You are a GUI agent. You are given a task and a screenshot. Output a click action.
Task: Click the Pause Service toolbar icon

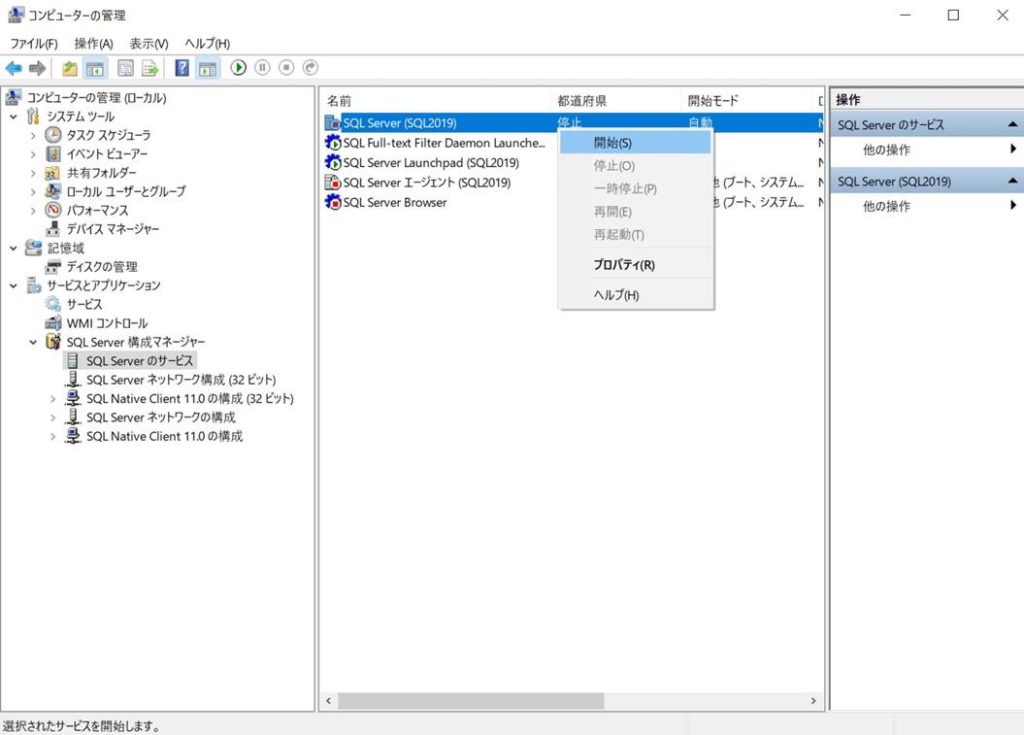(x=263, y=67)
